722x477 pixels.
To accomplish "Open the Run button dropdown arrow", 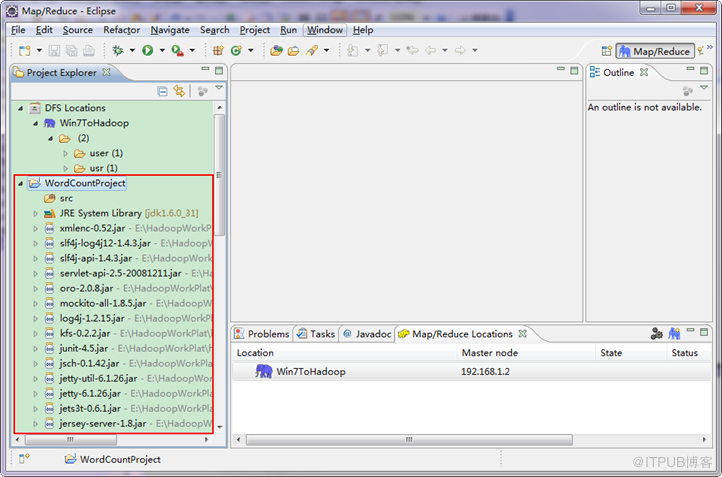I will tap(162, 50).
